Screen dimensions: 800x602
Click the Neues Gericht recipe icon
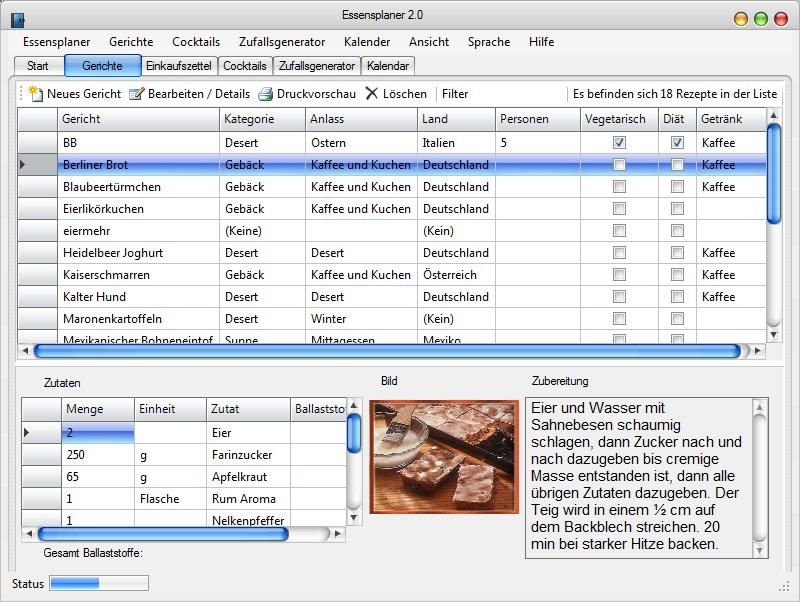click(x=35, y=94)
